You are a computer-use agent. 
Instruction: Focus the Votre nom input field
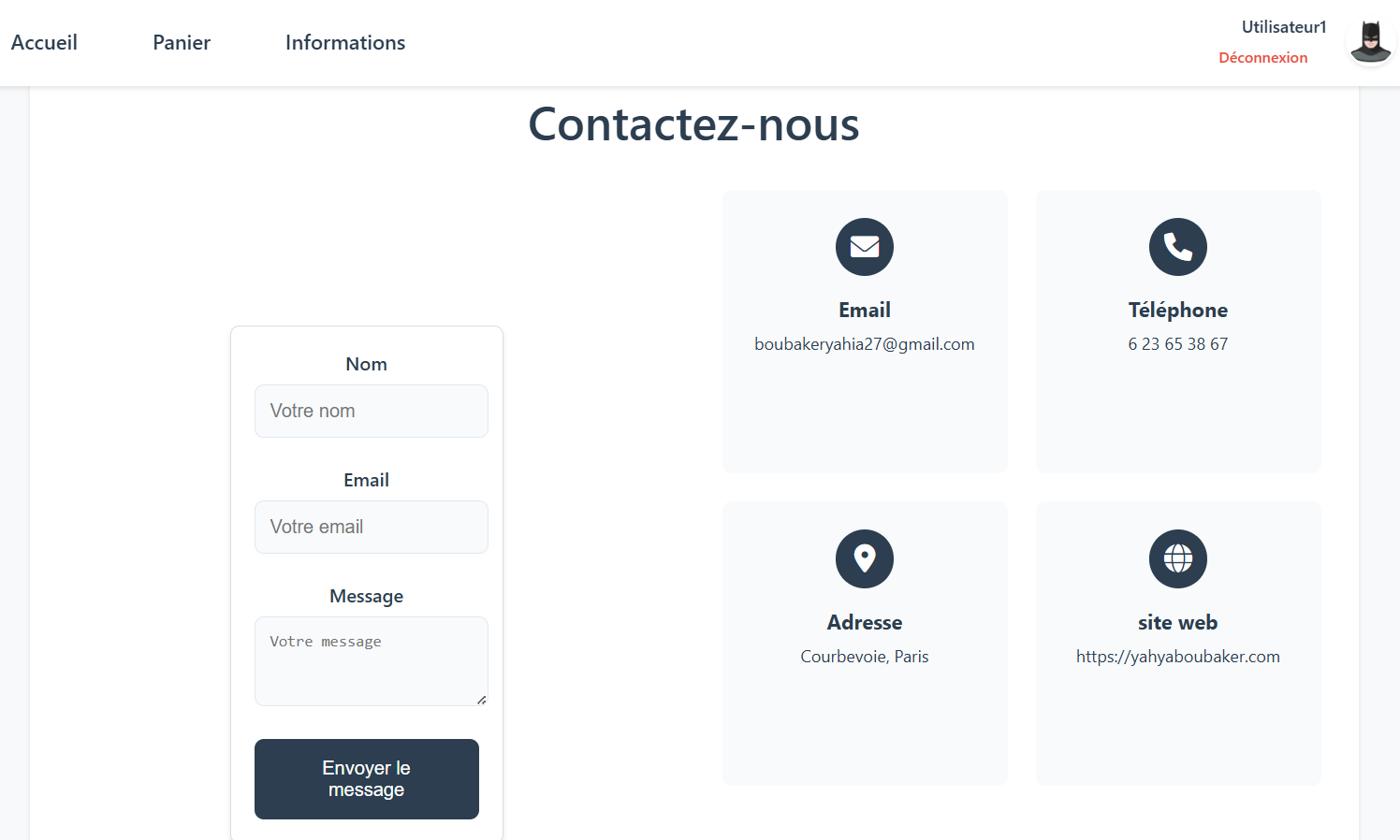pos(371,411)
